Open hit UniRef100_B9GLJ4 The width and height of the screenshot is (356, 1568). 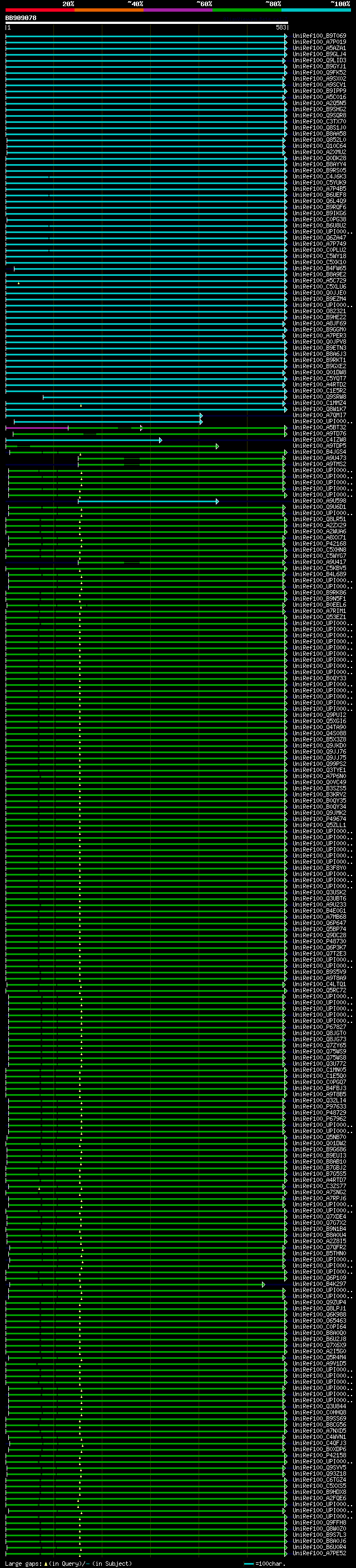(319, 54)
